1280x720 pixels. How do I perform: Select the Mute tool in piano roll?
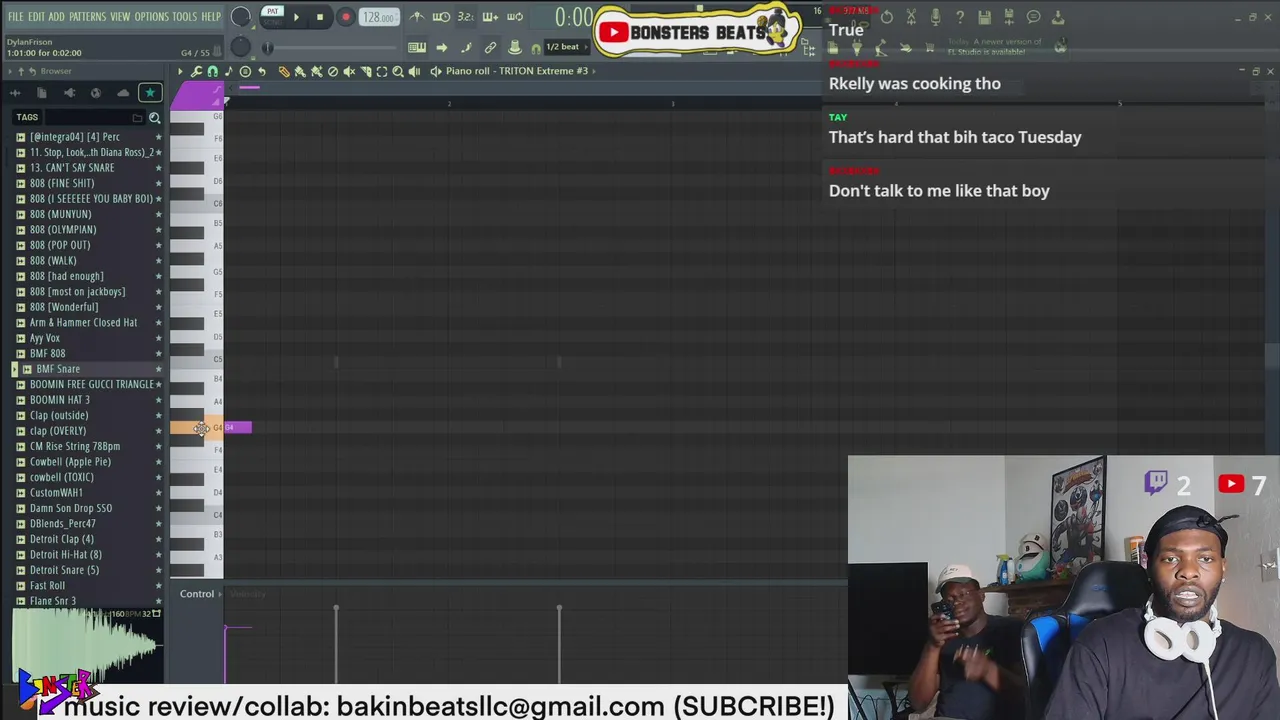(x=349, y=71)
